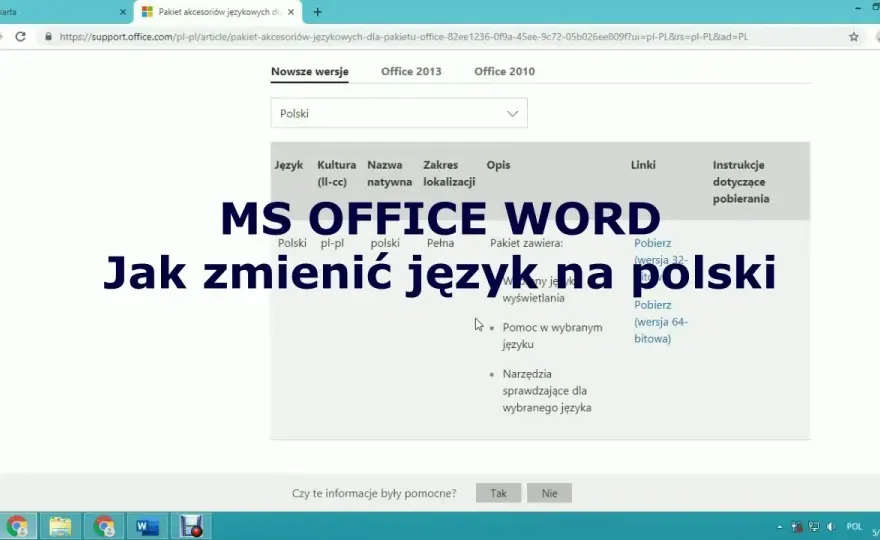
Task: Select the Pakiet akcesoriów językowych browser tab
Action: click(218, 12)
